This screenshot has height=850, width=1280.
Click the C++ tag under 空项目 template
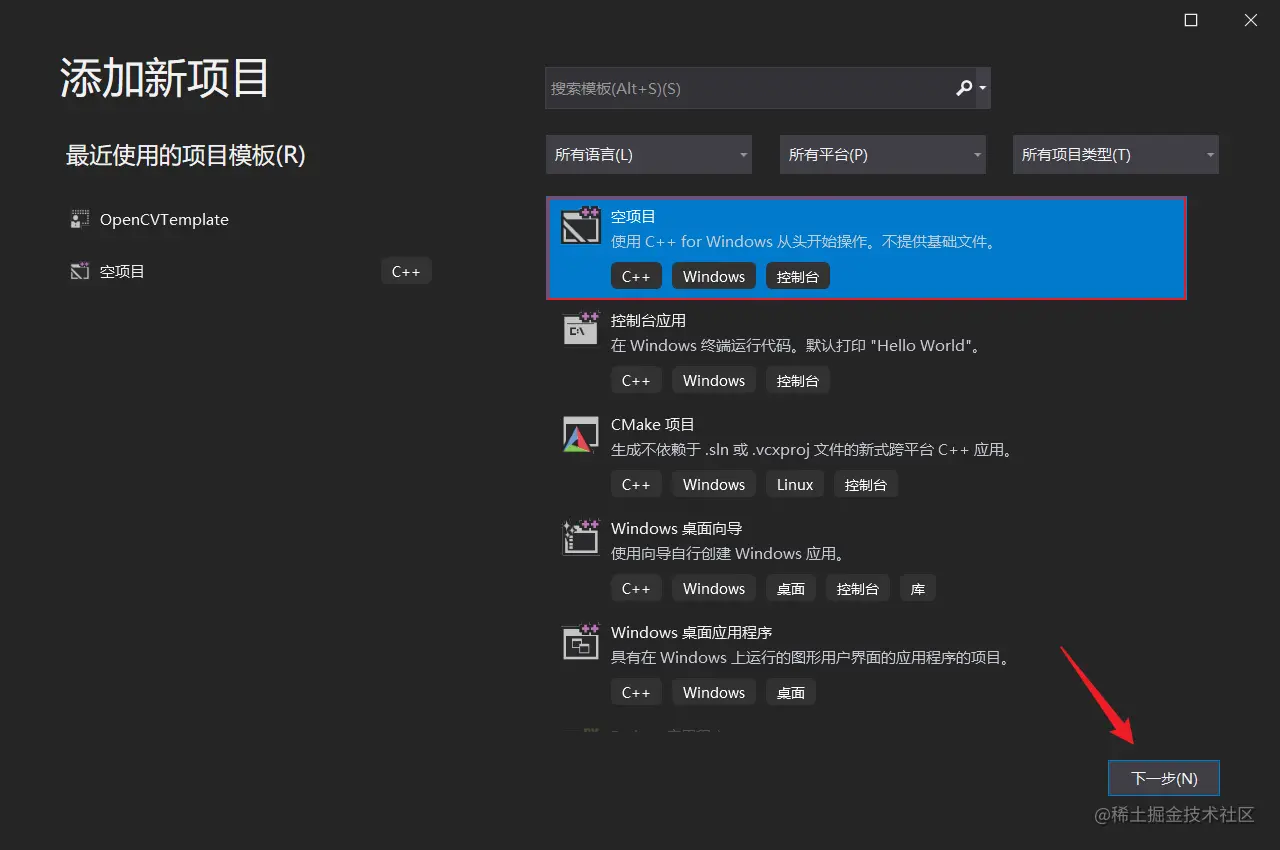pos(636,276)
